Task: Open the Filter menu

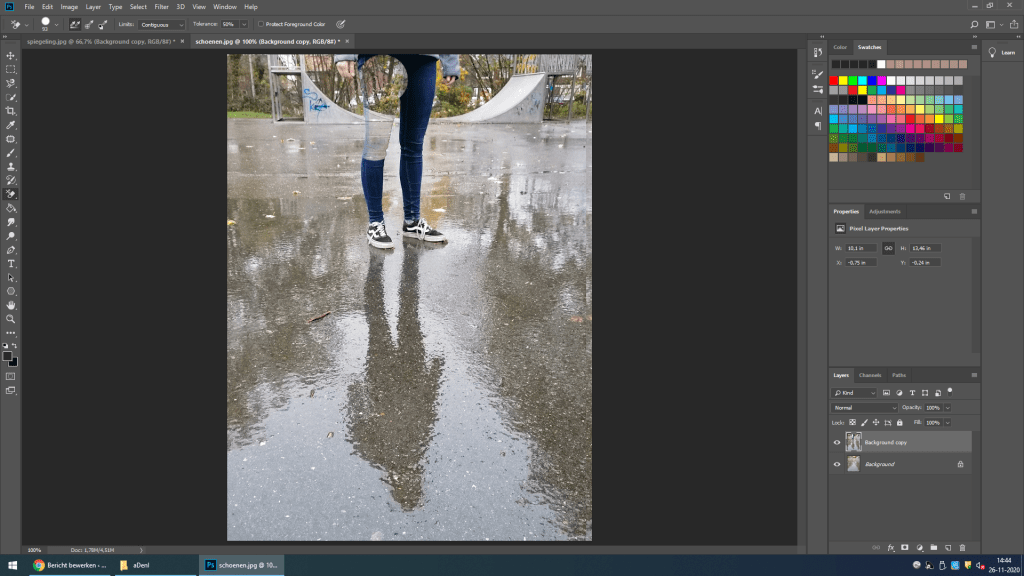Action: click(161, 7)
